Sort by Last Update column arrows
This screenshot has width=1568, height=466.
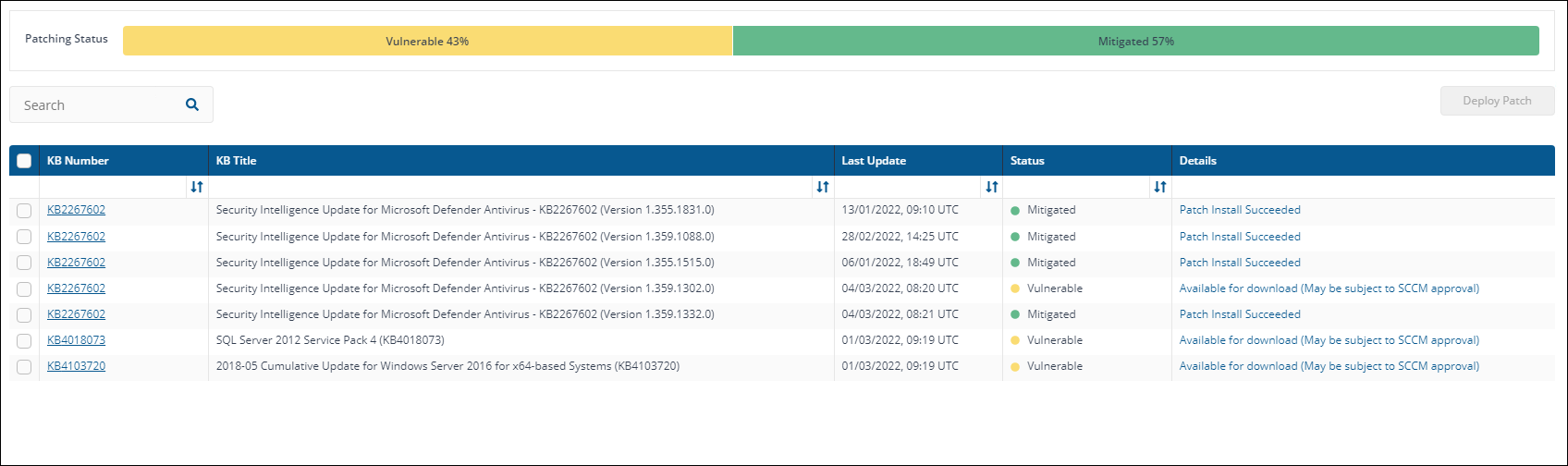991,187
